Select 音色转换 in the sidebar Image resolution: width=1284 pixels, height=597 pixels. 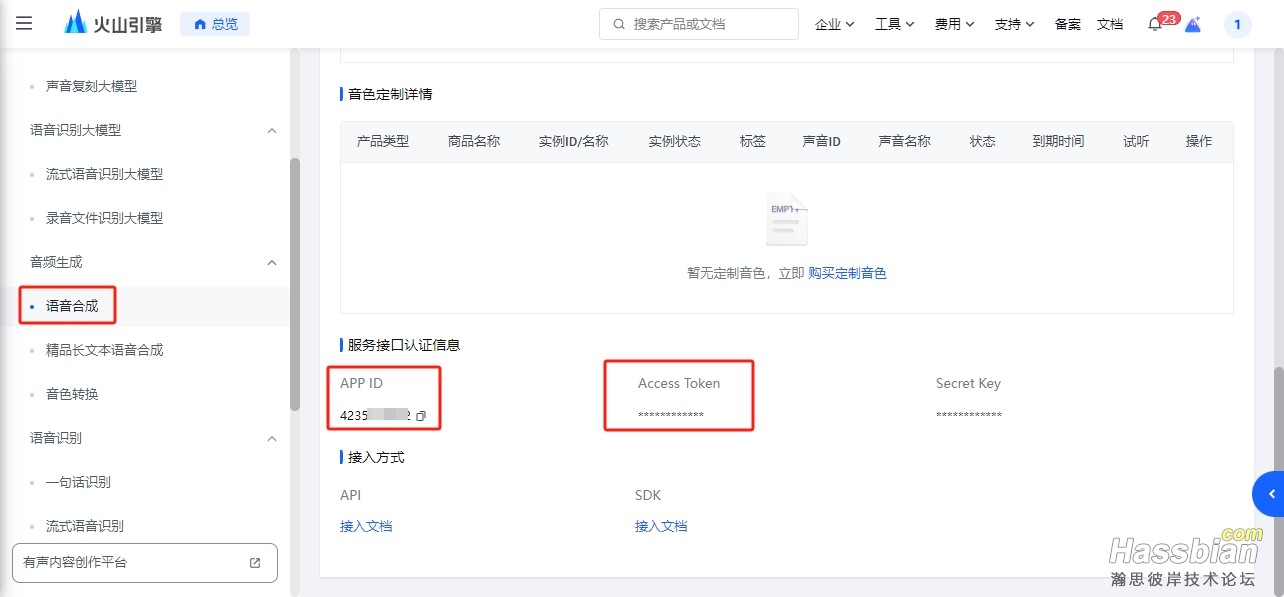[72, 394]
